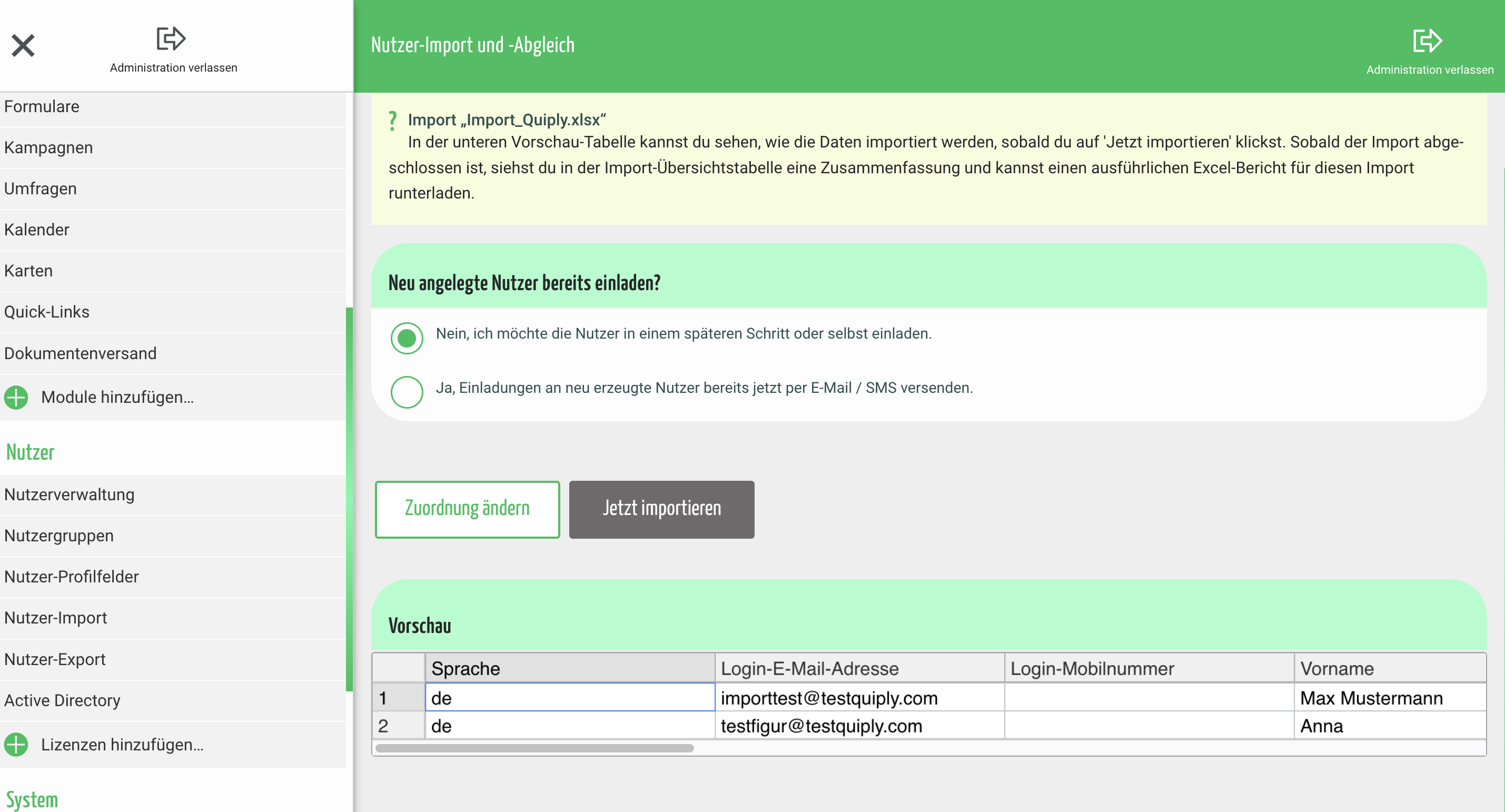Click the sidebar Administration verlassen label
This screenshot has height=812, width=1505.
pyautogui.click(x=174, y=68)
